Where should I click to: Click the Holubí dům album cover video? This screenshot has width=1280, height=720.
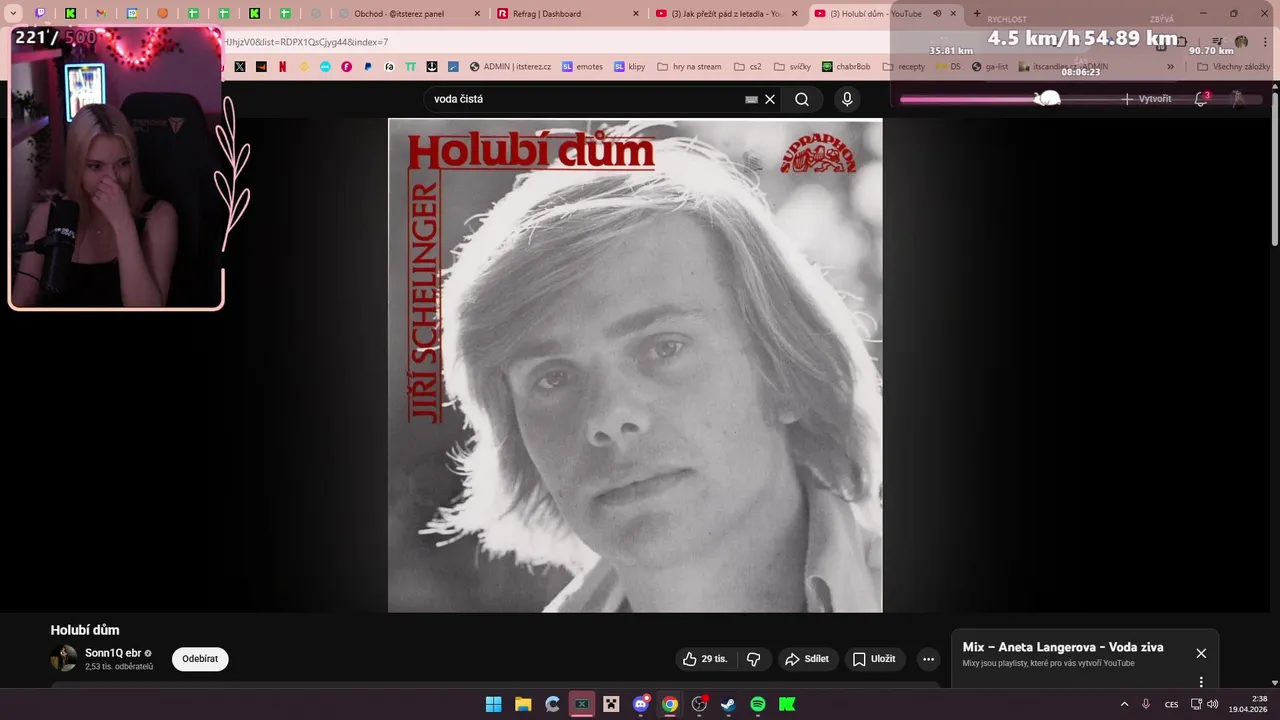pos(635,365)
